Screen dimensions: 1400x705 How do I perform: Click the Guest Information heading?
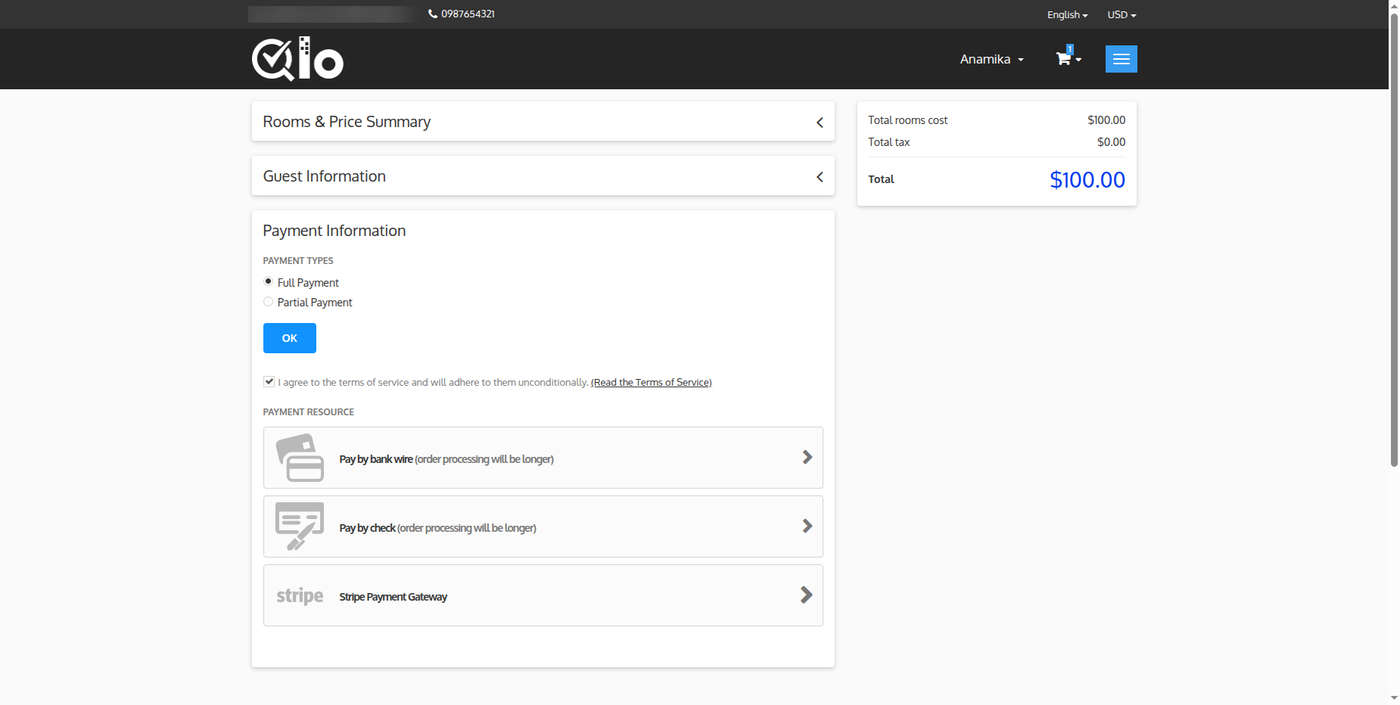click(x=324, y=176)
